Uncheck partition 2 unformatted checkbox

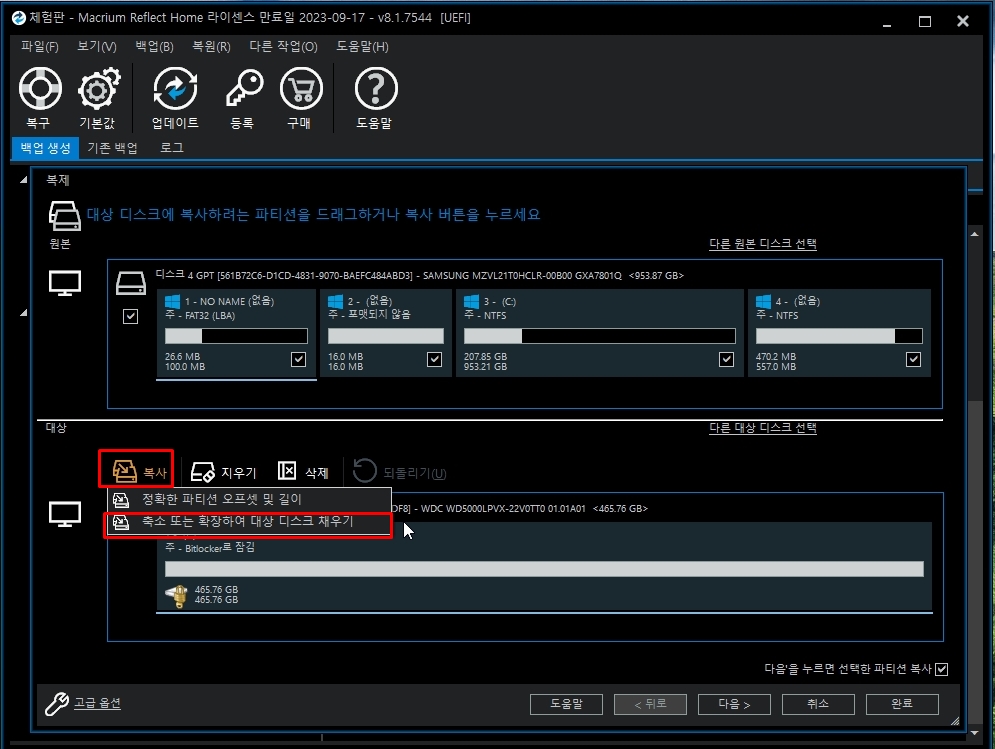(x=434, y=359)
